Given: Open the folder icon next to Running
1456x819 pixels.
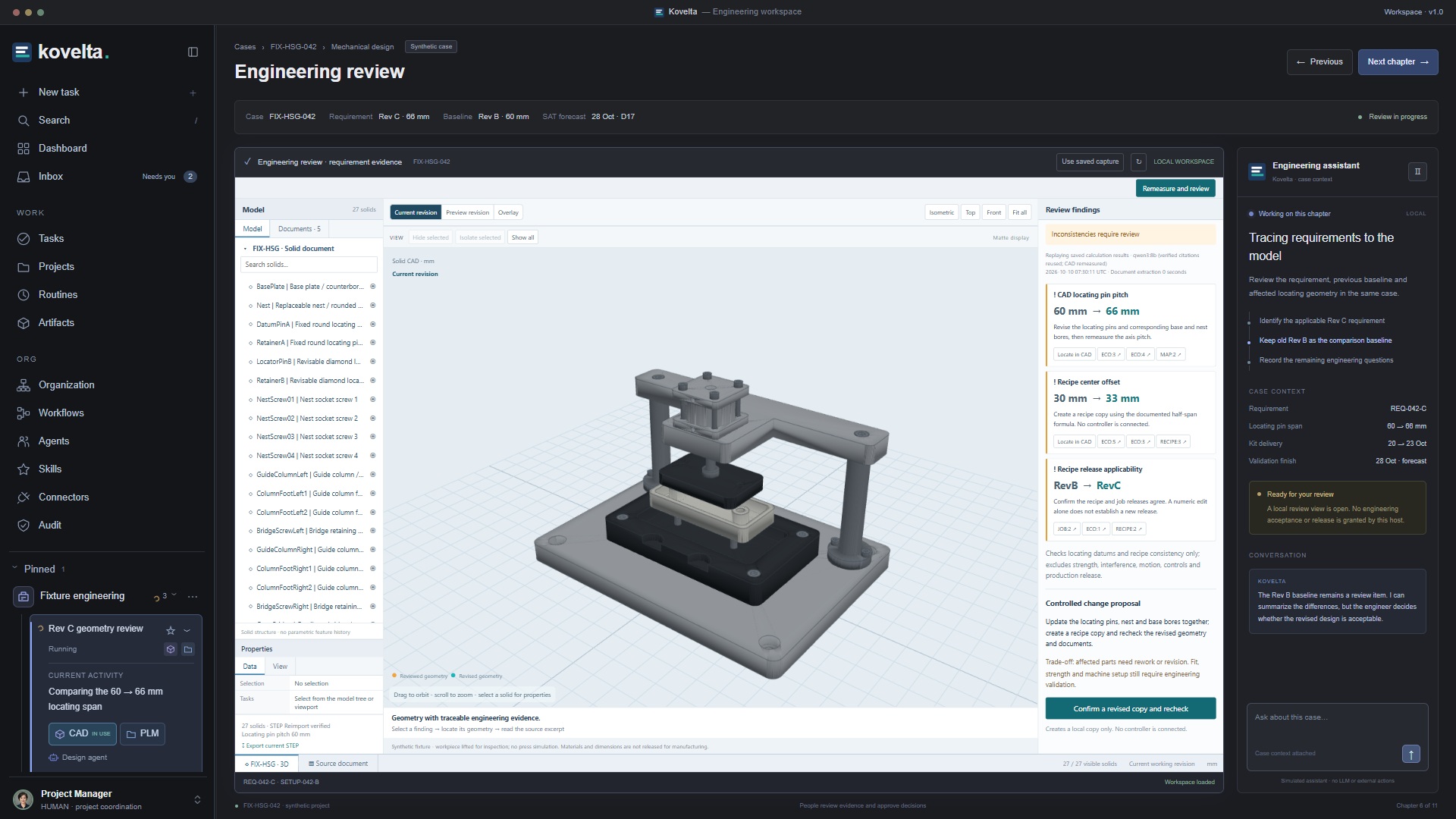Looking at the screenshot, I should (188, 649).
